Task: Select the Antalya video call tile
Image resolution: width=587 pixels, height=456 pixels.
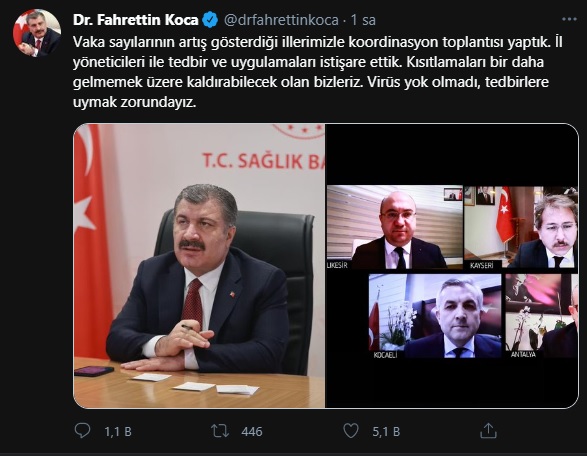Action: (541, 316)
